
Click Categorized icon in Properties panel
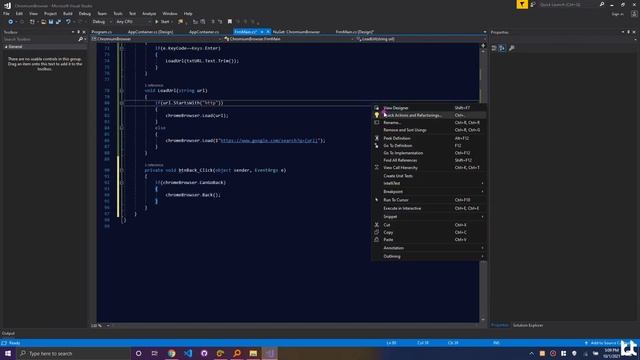[x=494, y=48]
